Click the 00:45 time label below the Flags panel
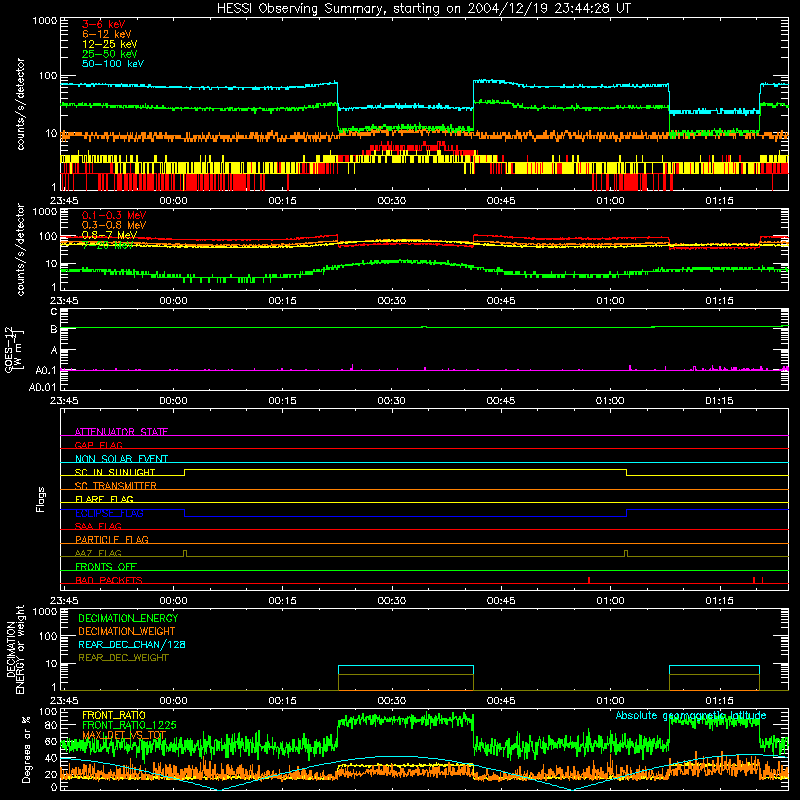This screenshot has height=800, width=800. tap(501, 601)
